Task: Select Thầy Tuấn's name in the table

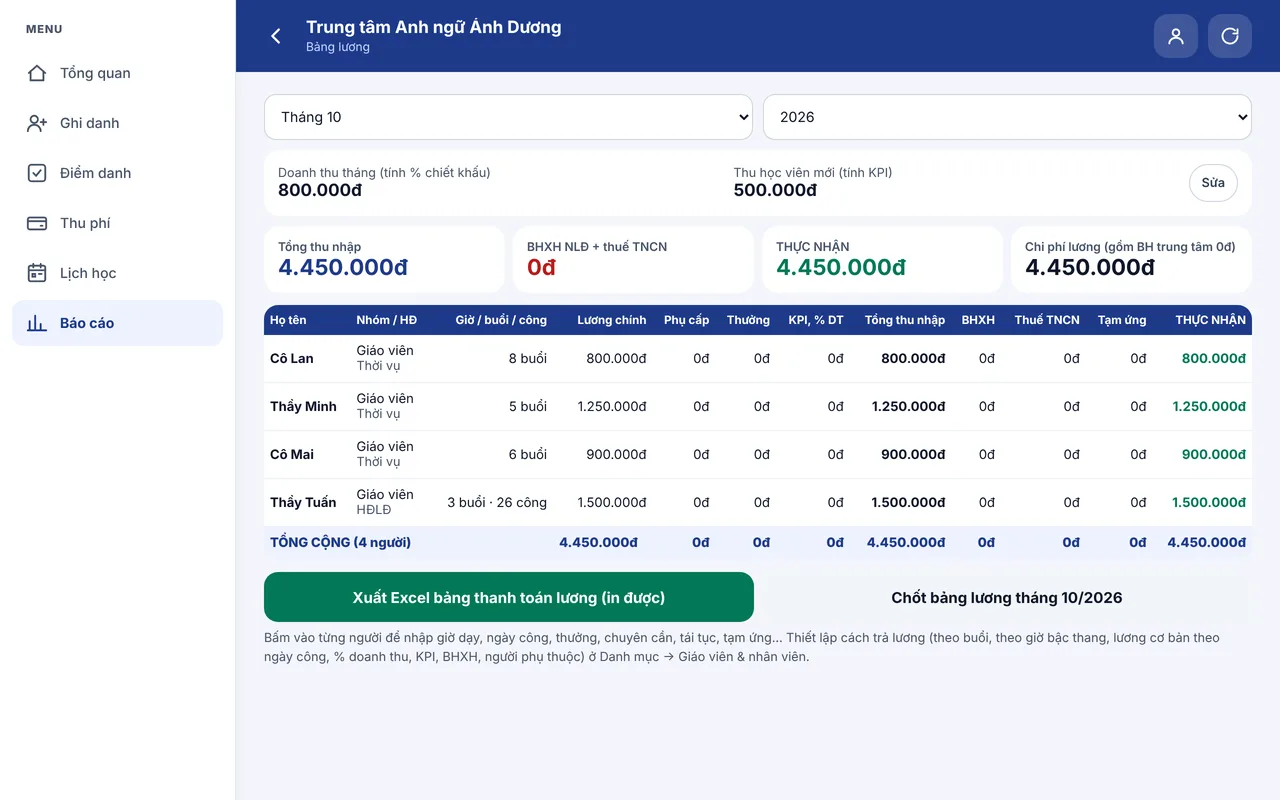Action: [303, 502]
